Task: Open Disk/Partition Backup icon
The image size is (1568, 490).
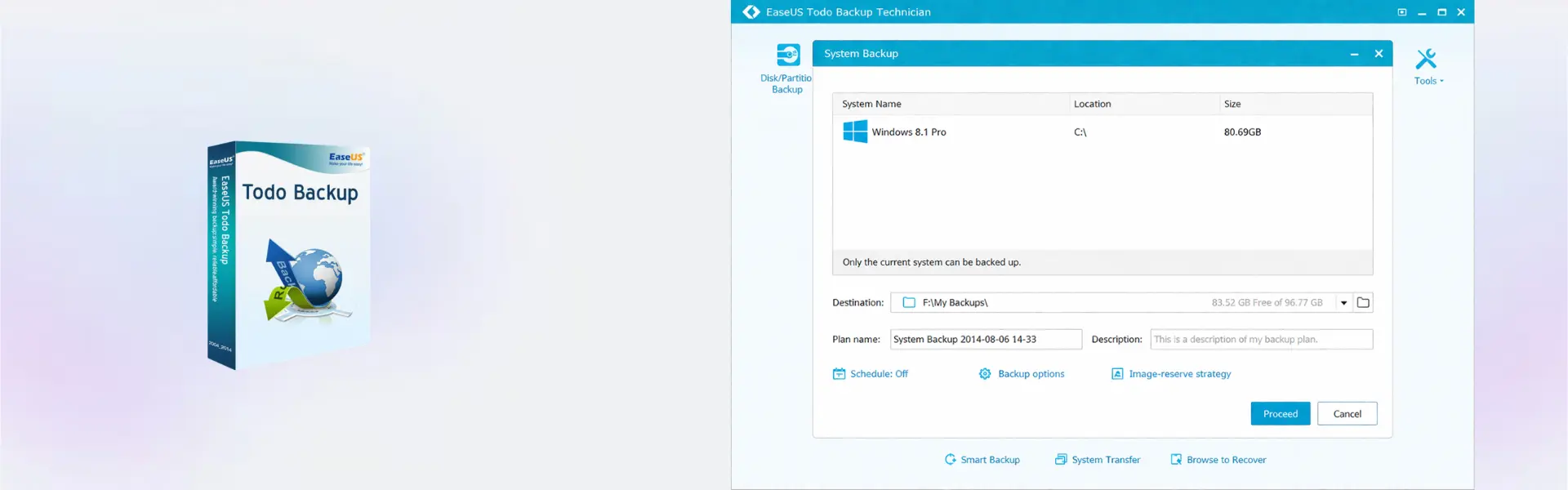Action: pos(788,55)
